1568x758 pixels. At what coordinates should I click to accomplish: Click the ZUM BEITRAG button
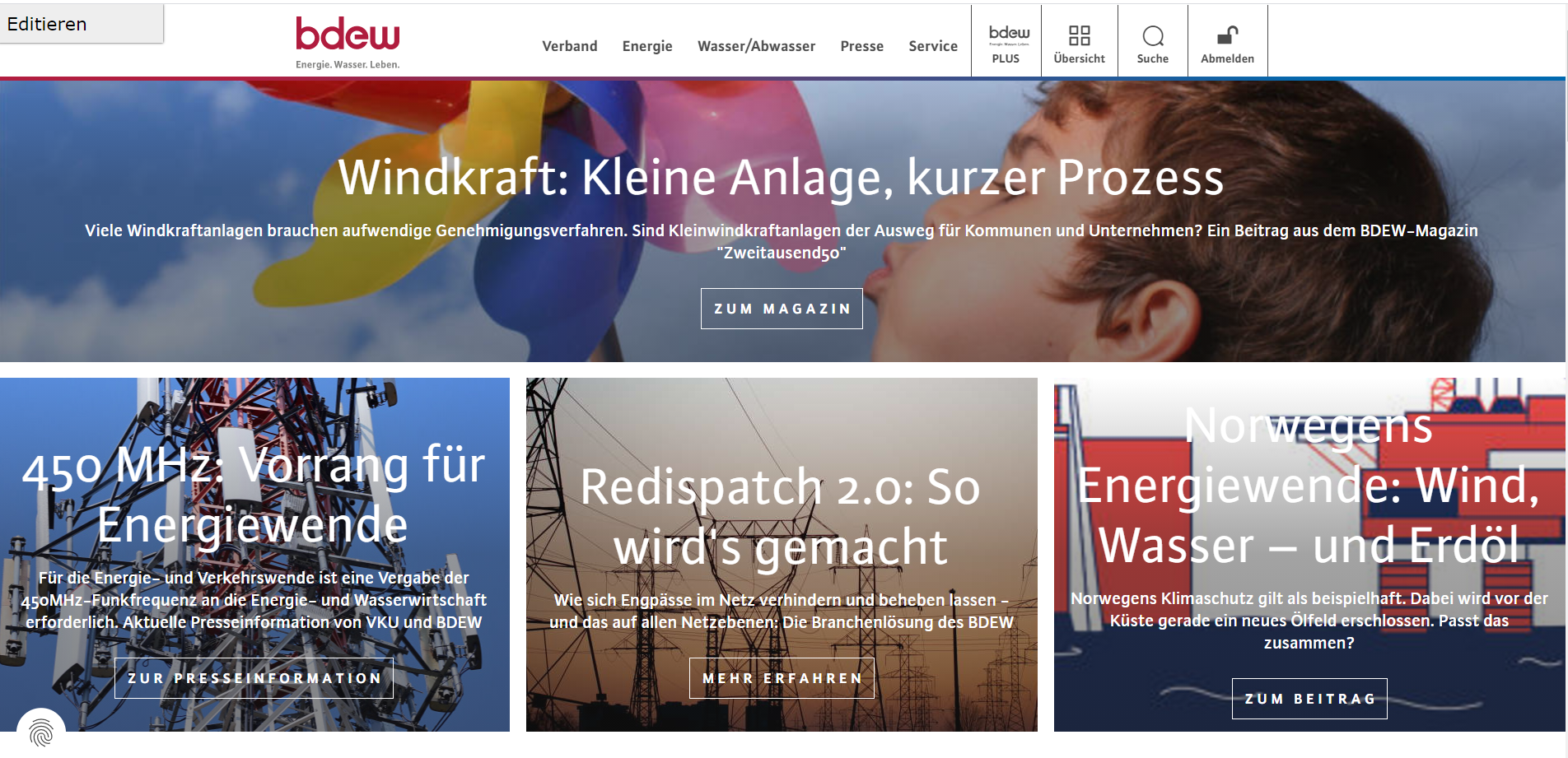(x=1309, y=699)
